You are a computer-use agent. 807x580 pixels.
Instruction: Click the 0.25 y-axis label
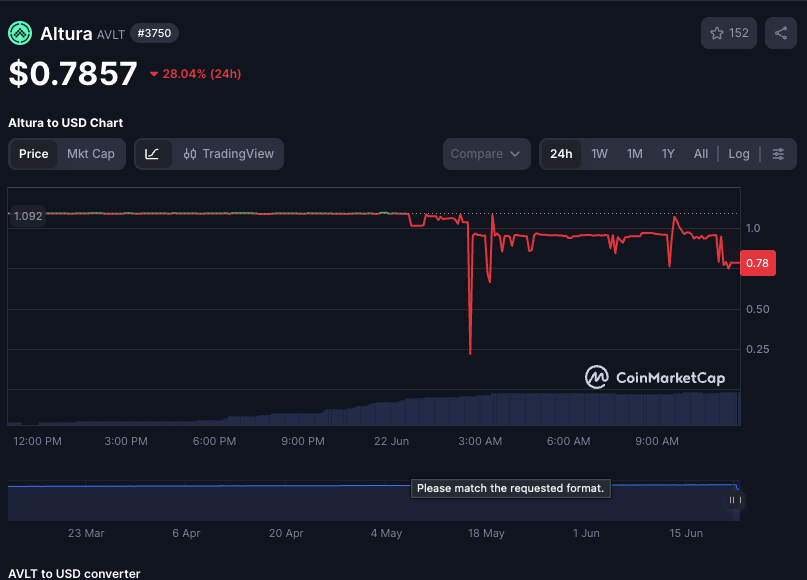pyautogui.click(x=758, y=349)
